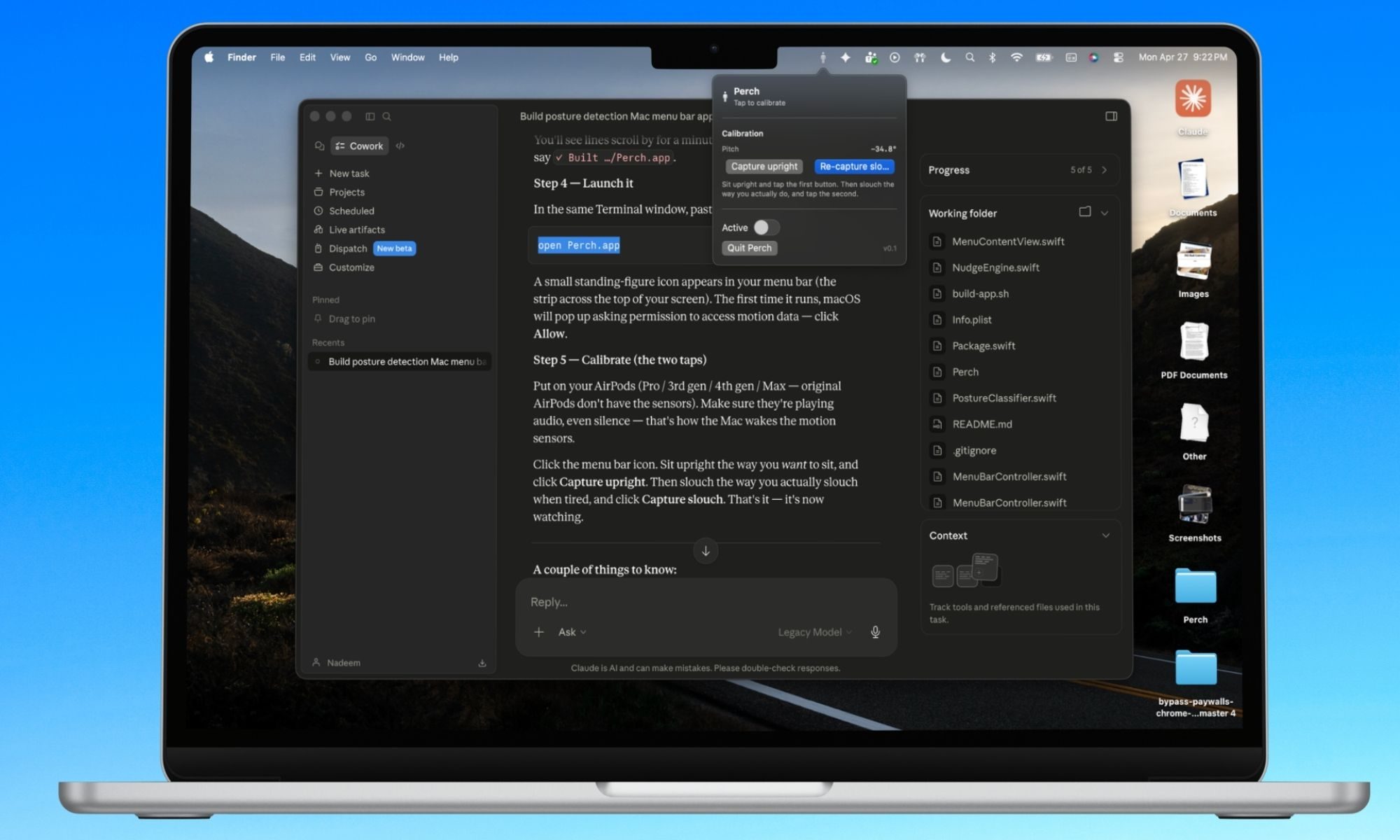Click the scroll-to-bottom arrow button
Viewport: 1400px width, 840px height.
(x=706, y=551)
